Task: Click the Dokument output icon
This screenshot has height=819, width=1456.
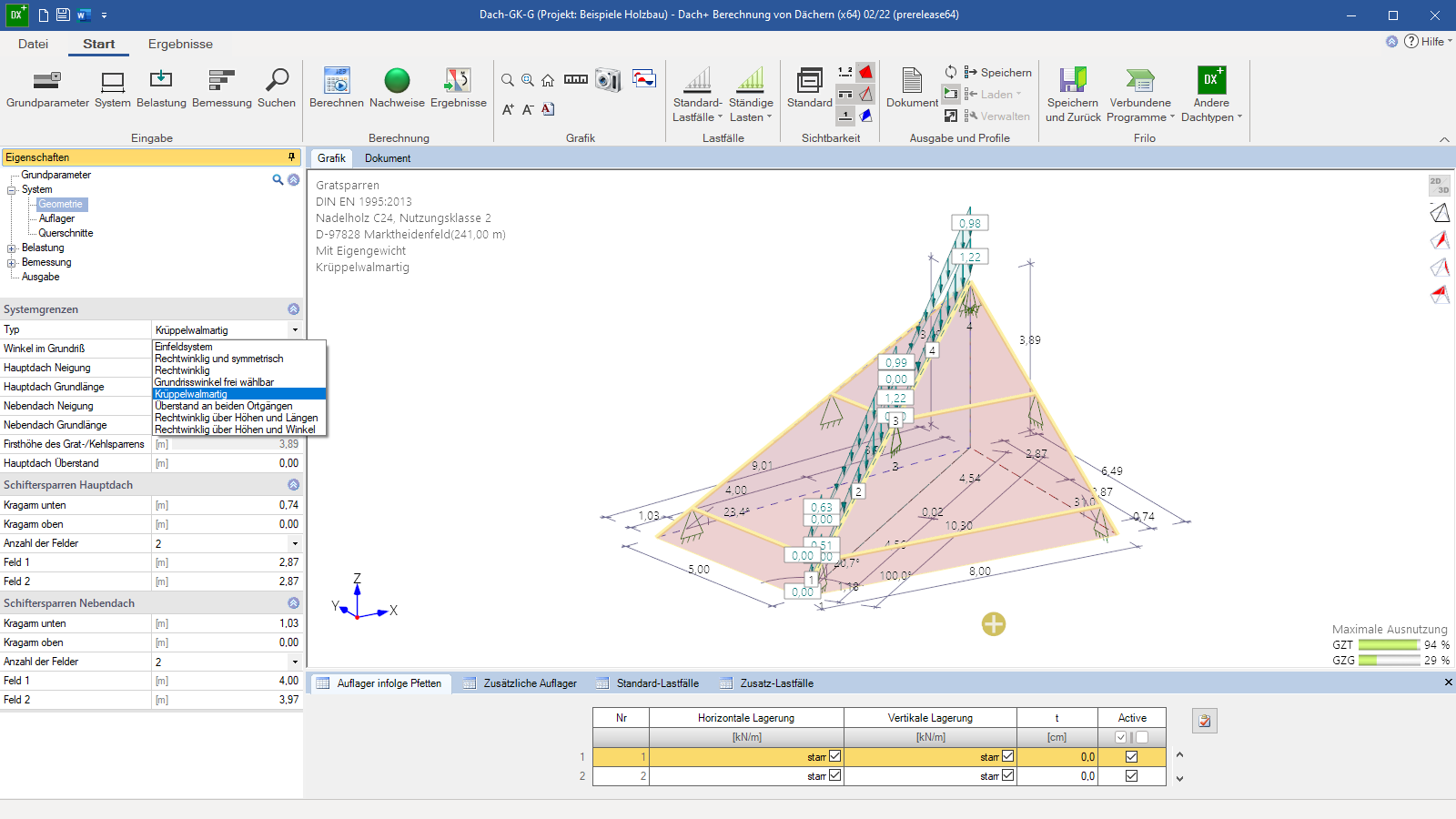Action: 912,81
